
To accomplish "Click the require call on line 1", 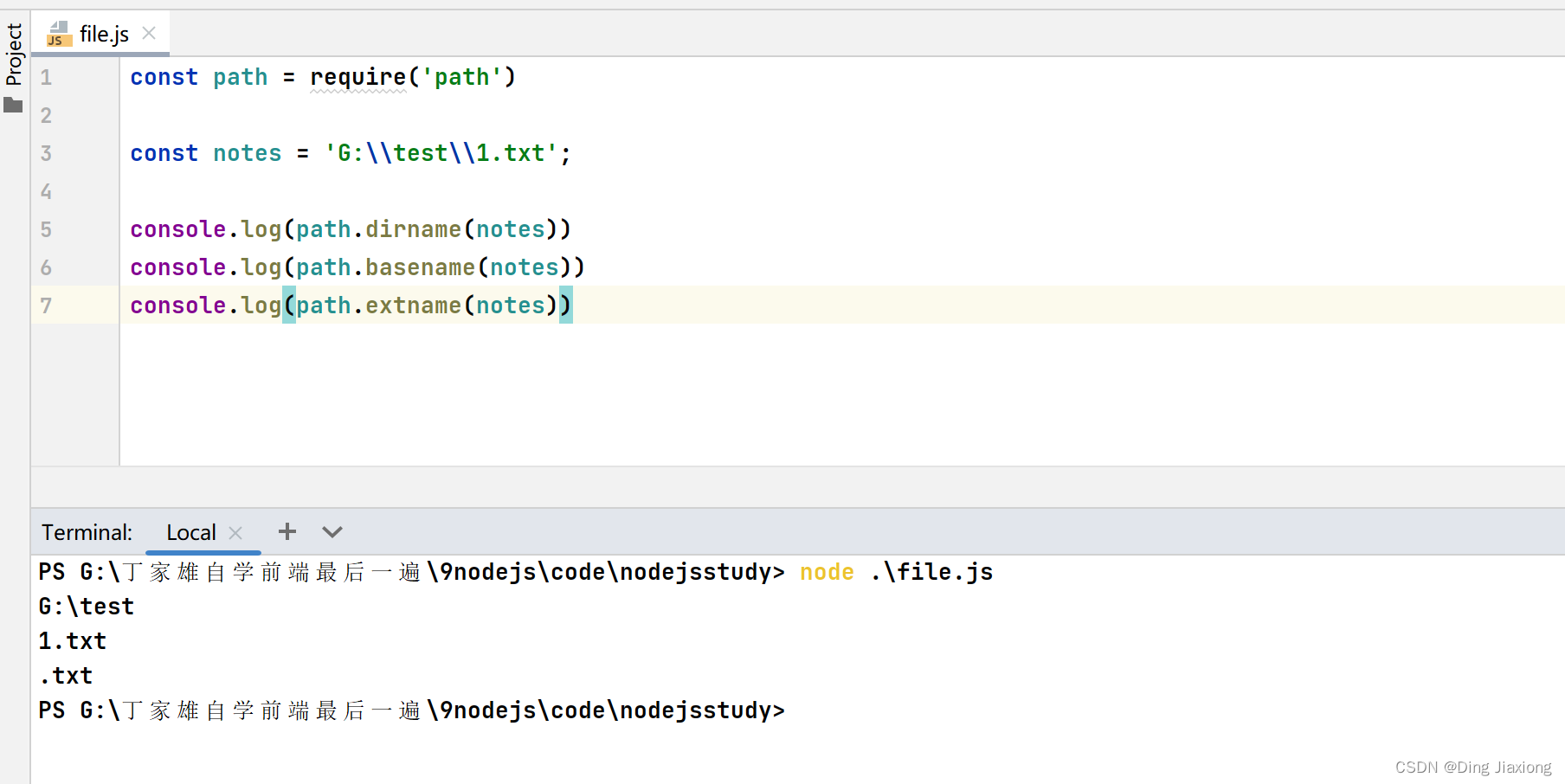I will pos(358,77).
